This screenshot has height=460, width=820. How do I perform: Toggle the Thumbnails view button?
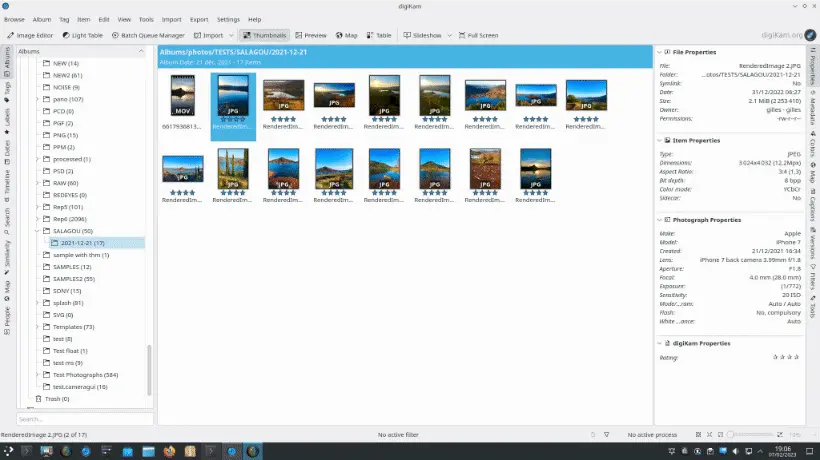tap(264, 35)
